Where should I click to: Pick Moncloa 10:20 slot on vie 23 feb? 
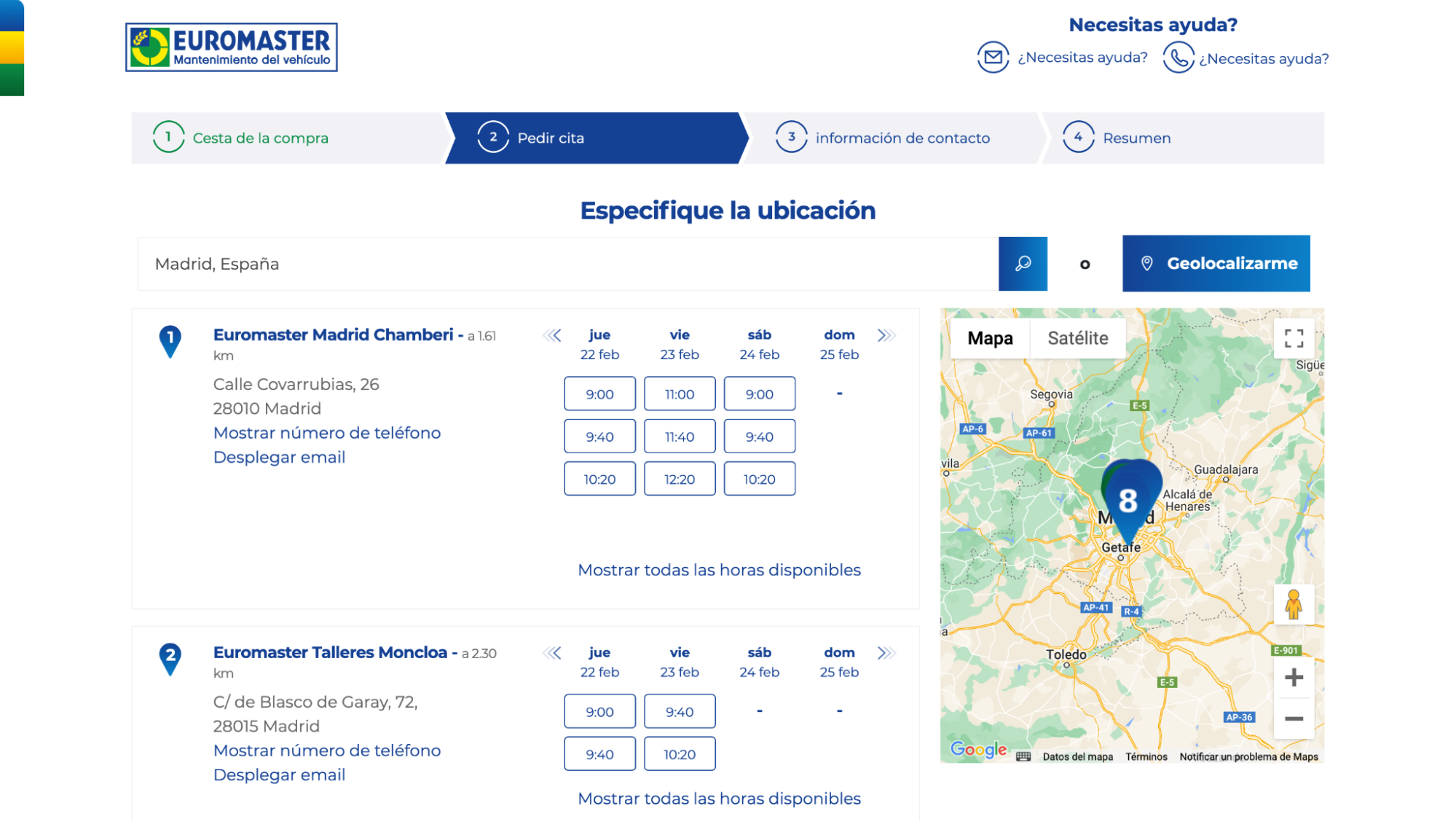[x=680, y=754]
